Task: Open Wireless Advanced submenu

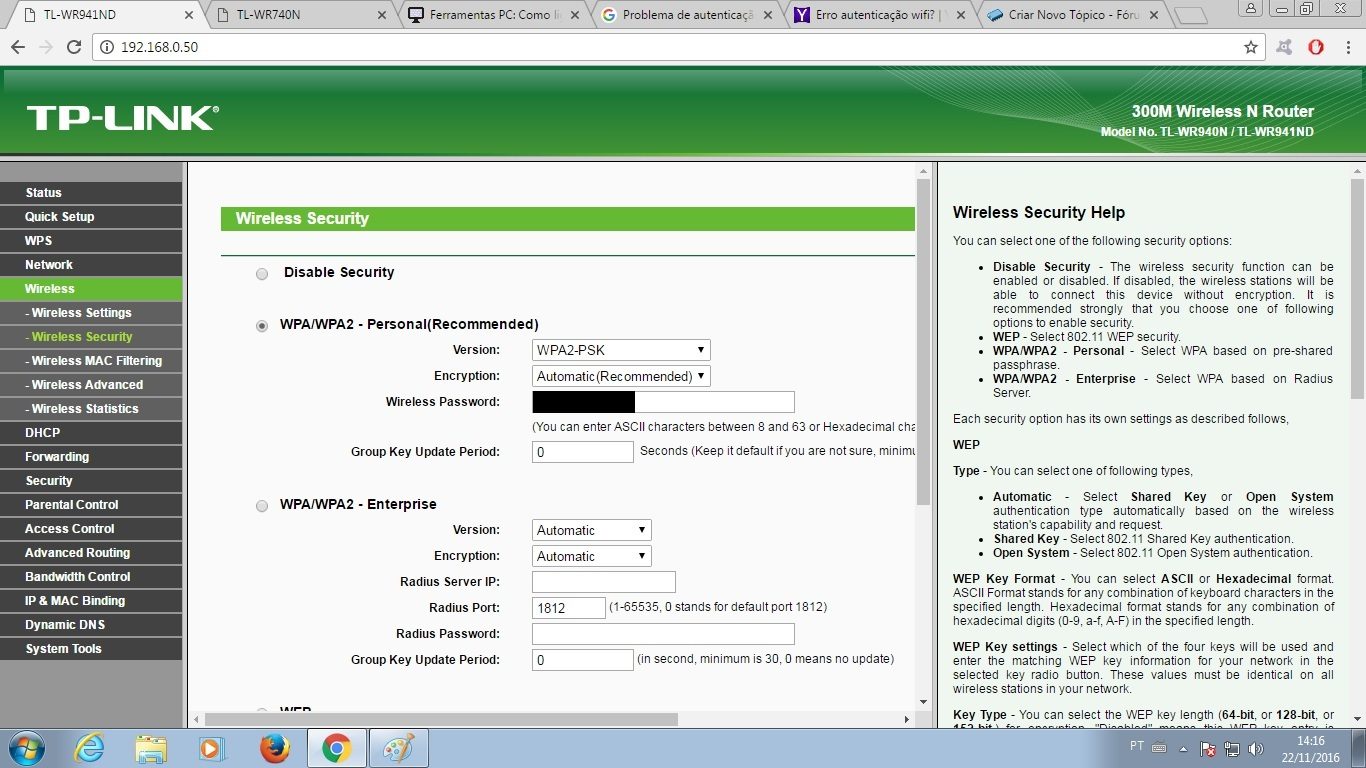Action: pos(91,385)
